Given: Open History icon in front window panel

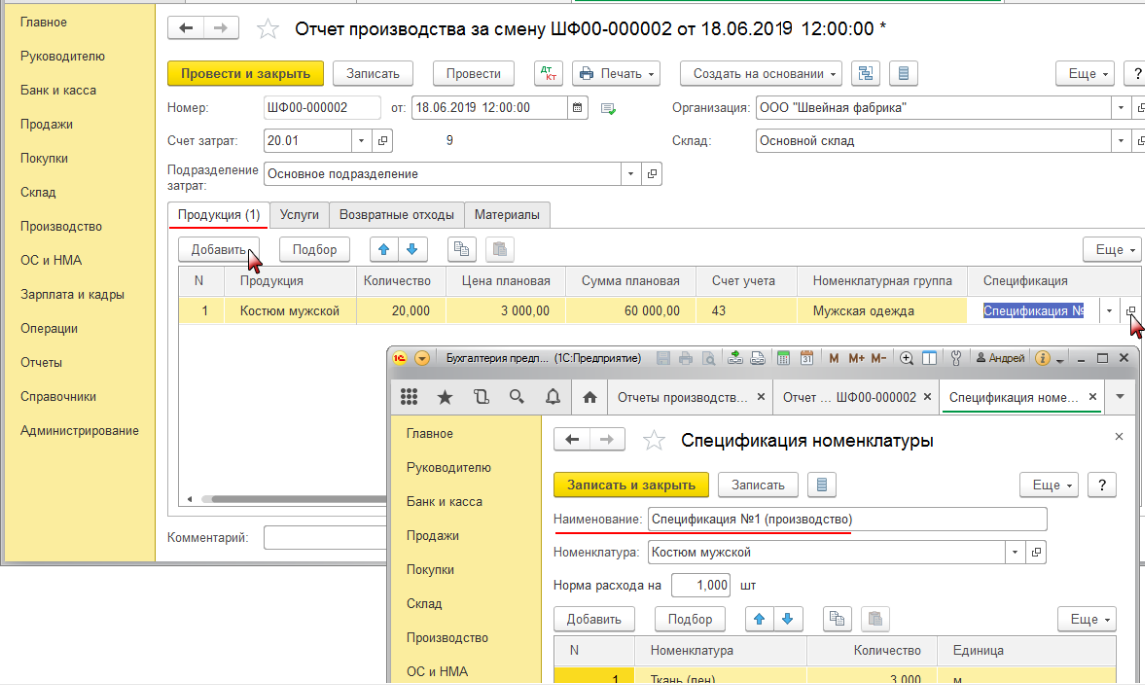Looking at the screenshot, I should coord(481,397).
